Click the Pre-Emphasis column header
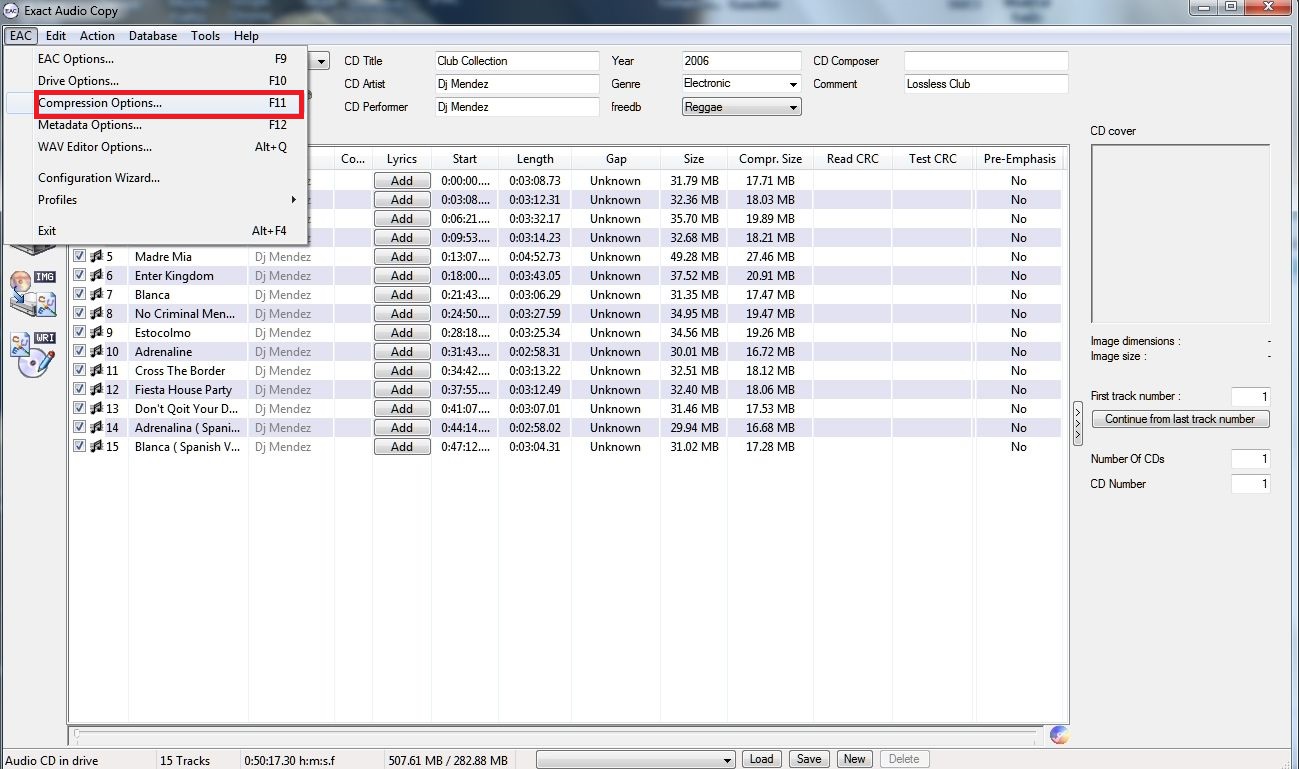Screen dimensions: 1299x769 tap(1019, 159)
